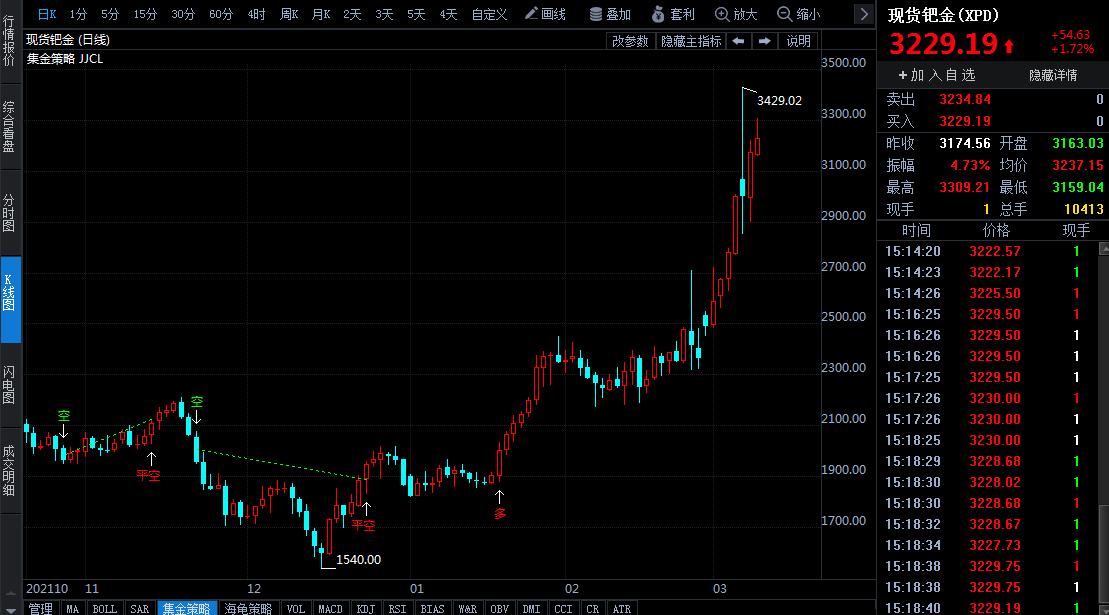Click the 隐藏主指标 hide main indicator button
Image resolution: width=1109 pixels, height=615 pixels.
point(690,41)
